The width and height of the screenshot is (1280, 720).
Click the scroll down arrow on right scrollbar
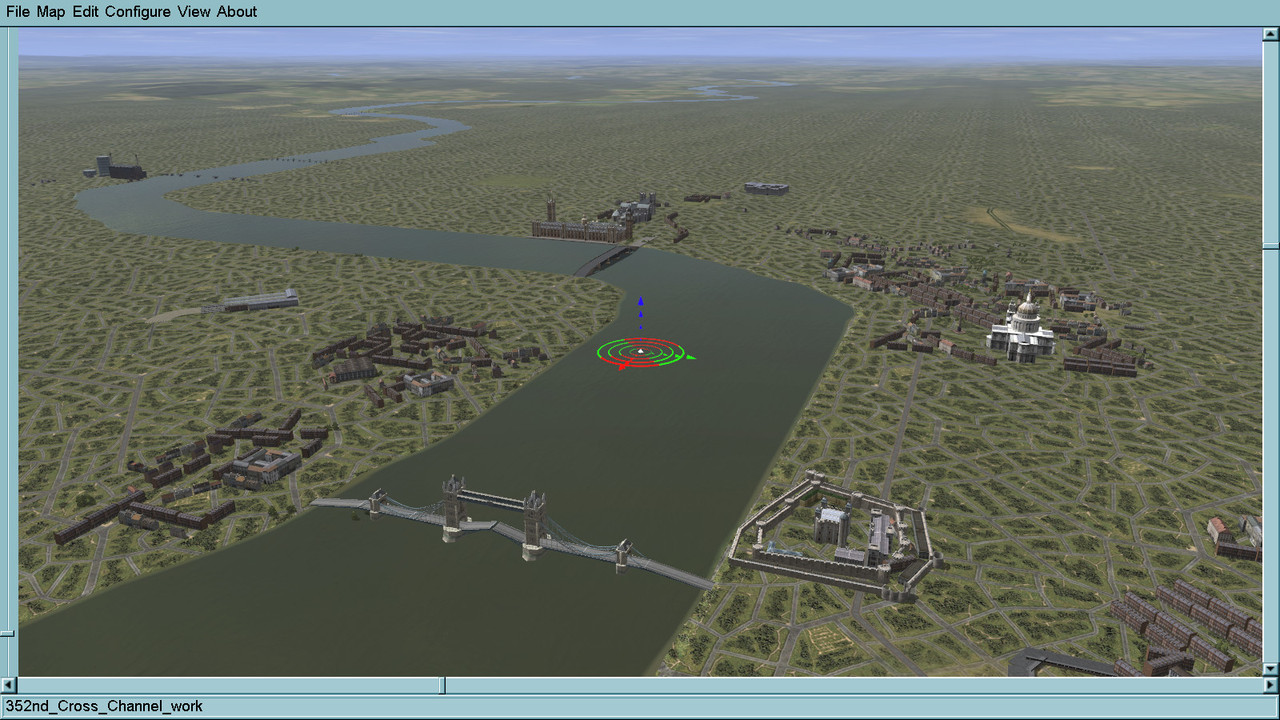1271,669
